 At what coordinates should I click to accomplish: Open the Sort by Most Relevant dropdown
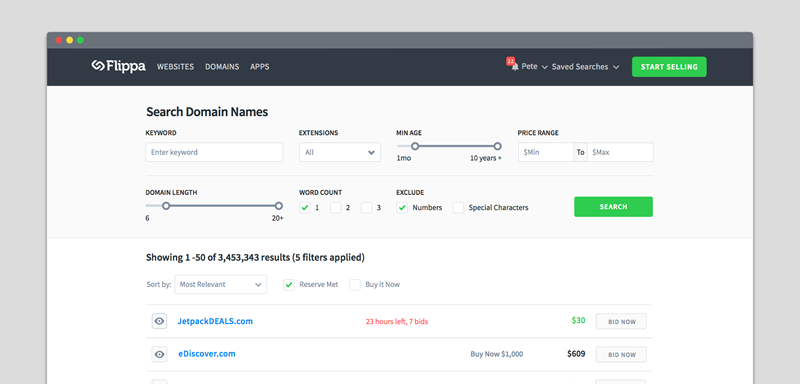coord(220,285)
